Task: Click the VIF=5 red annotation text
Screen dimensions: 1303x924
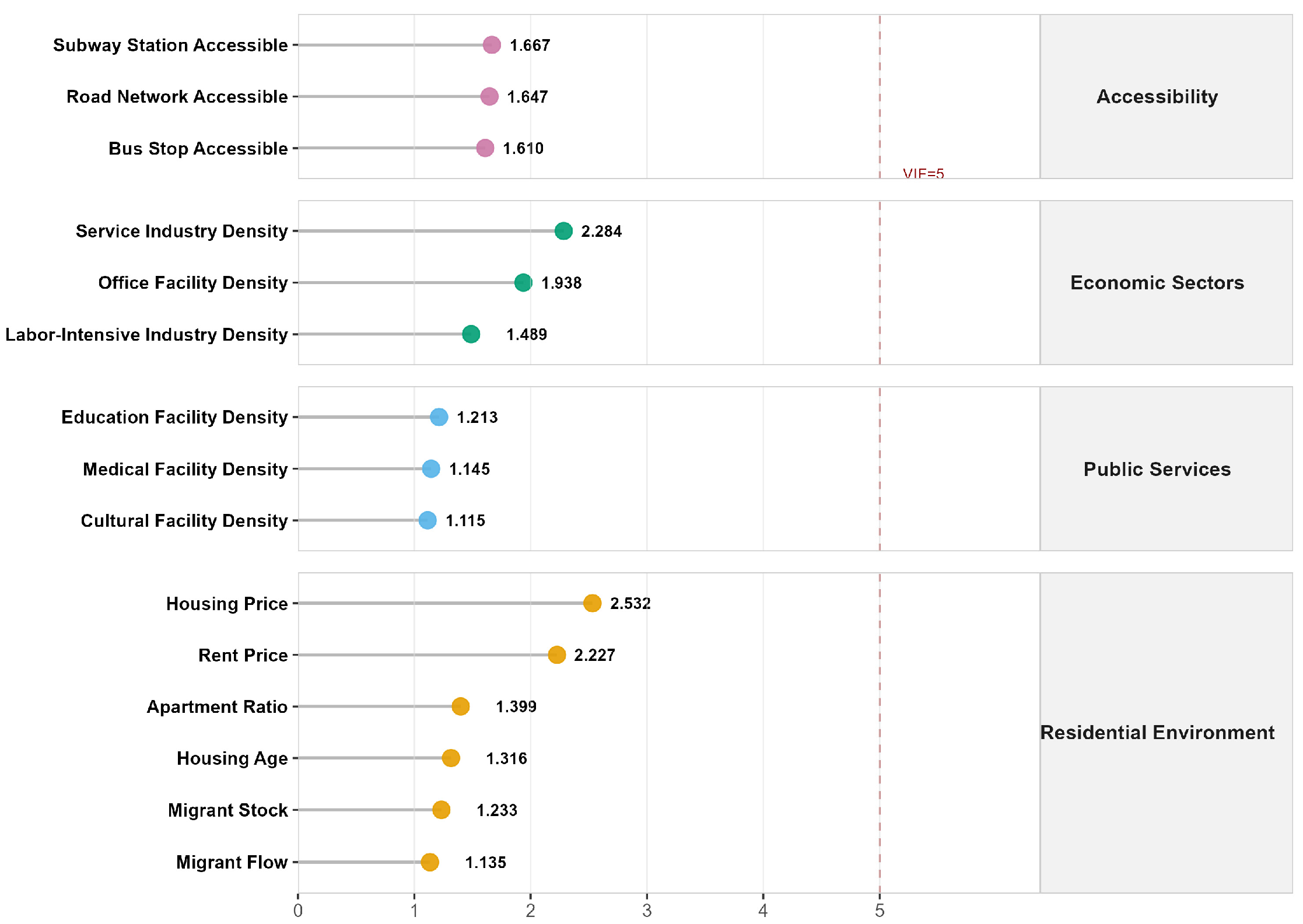Action: [x=923, y=173]
